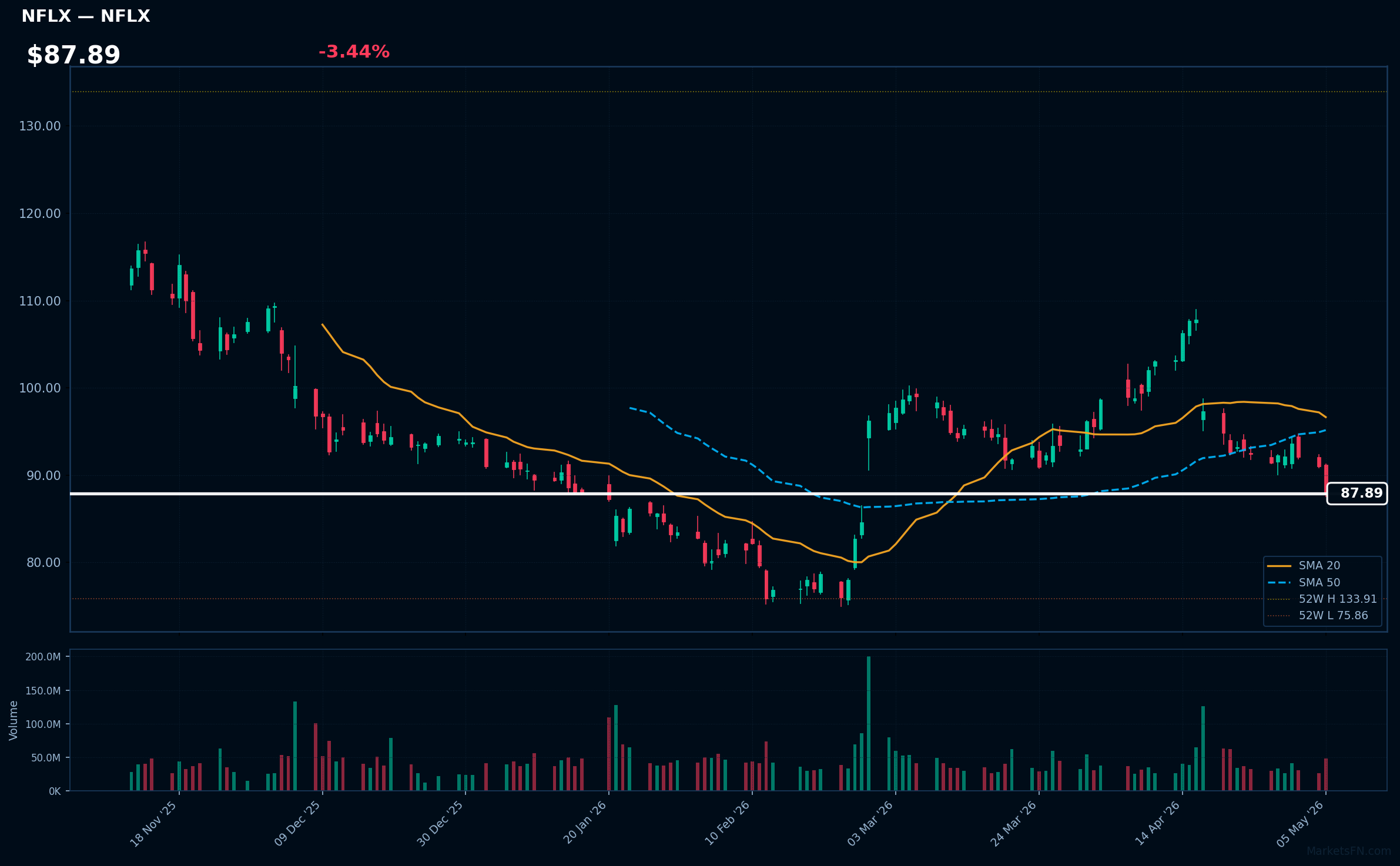Click the 200.0M volume axis label

tap(43, 657)
